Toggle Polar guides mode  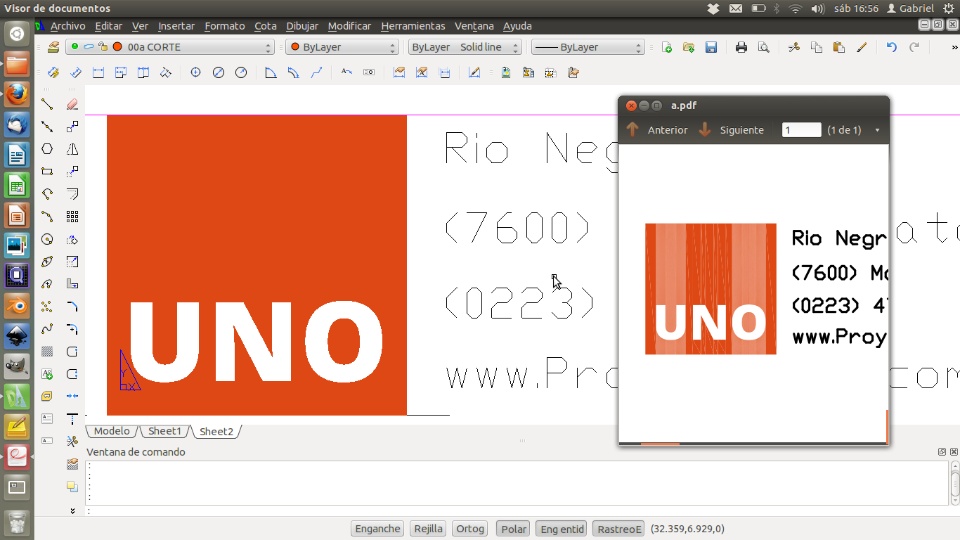tap(514, 528)
